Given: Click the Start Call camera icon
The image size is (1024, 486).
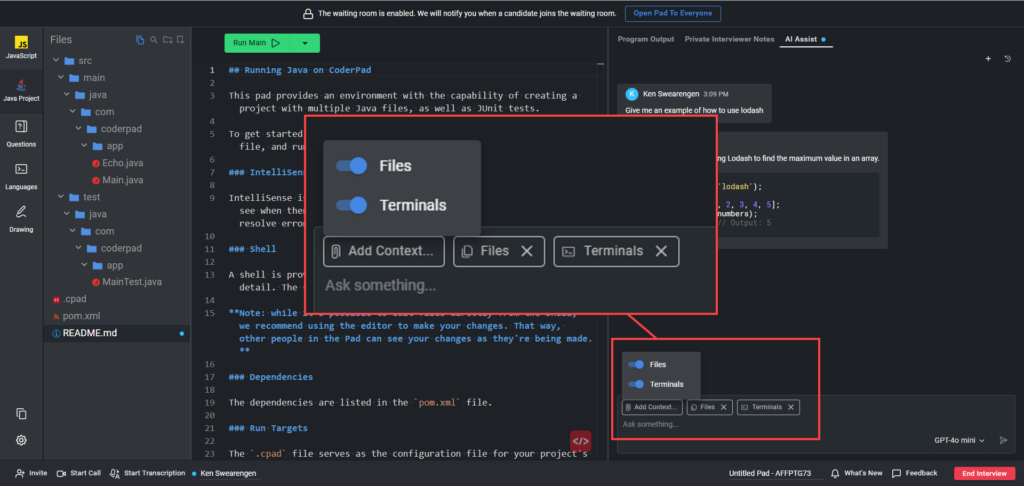Looking at the screenshot, I should tap(61, 473).
